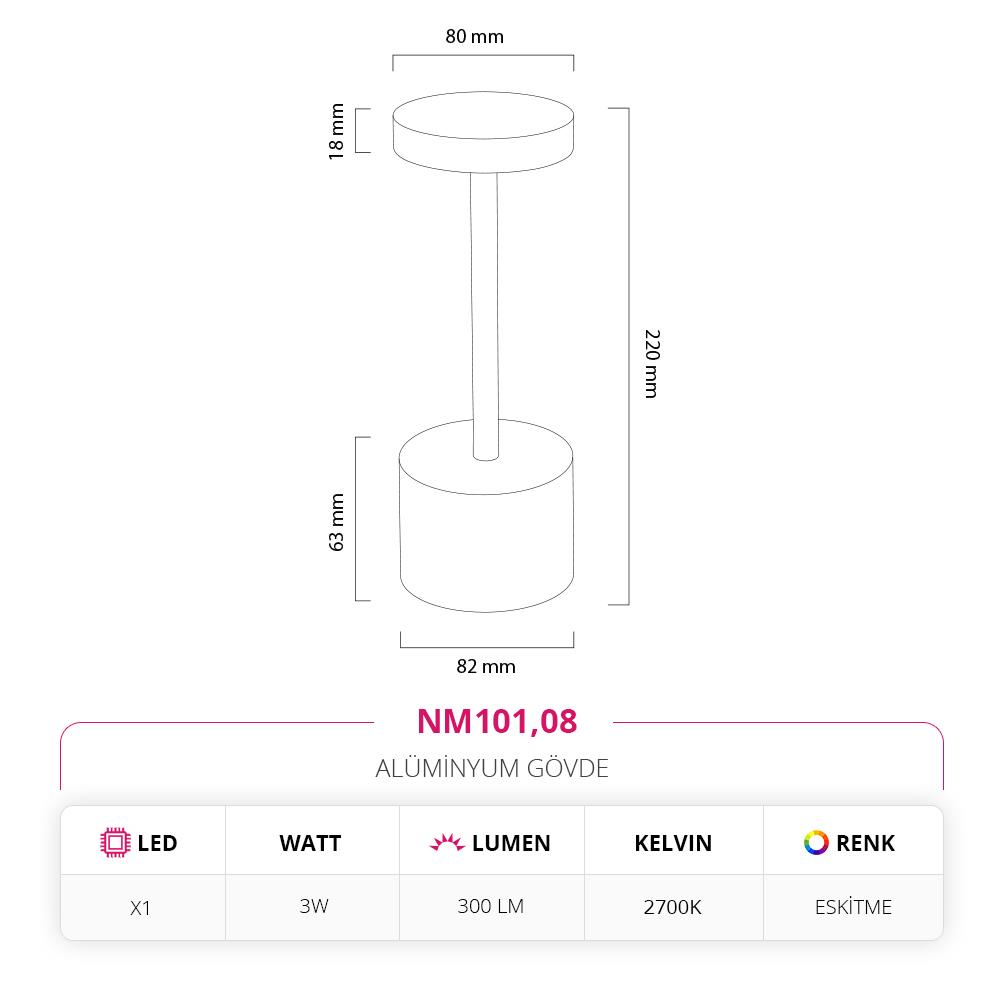Click the rainbow color wheel icon
The image size is (1000, 1000).
point(816,843)
